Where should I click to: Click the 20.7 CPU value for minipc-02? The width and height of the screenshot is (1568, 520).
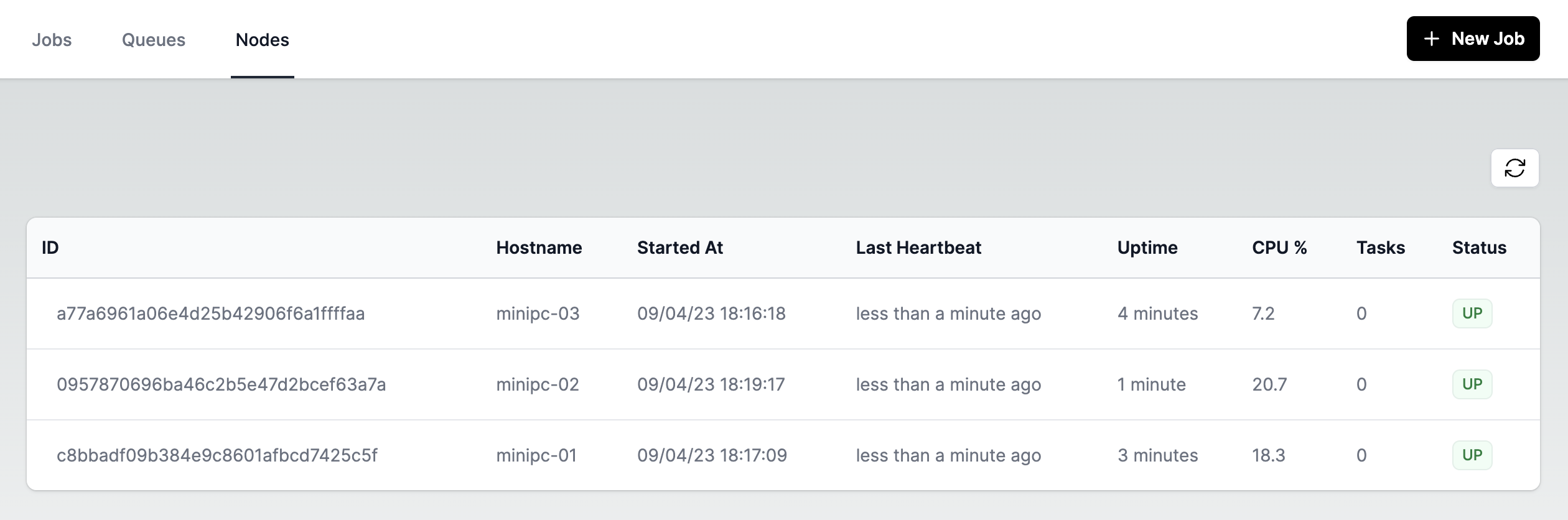1269,384
